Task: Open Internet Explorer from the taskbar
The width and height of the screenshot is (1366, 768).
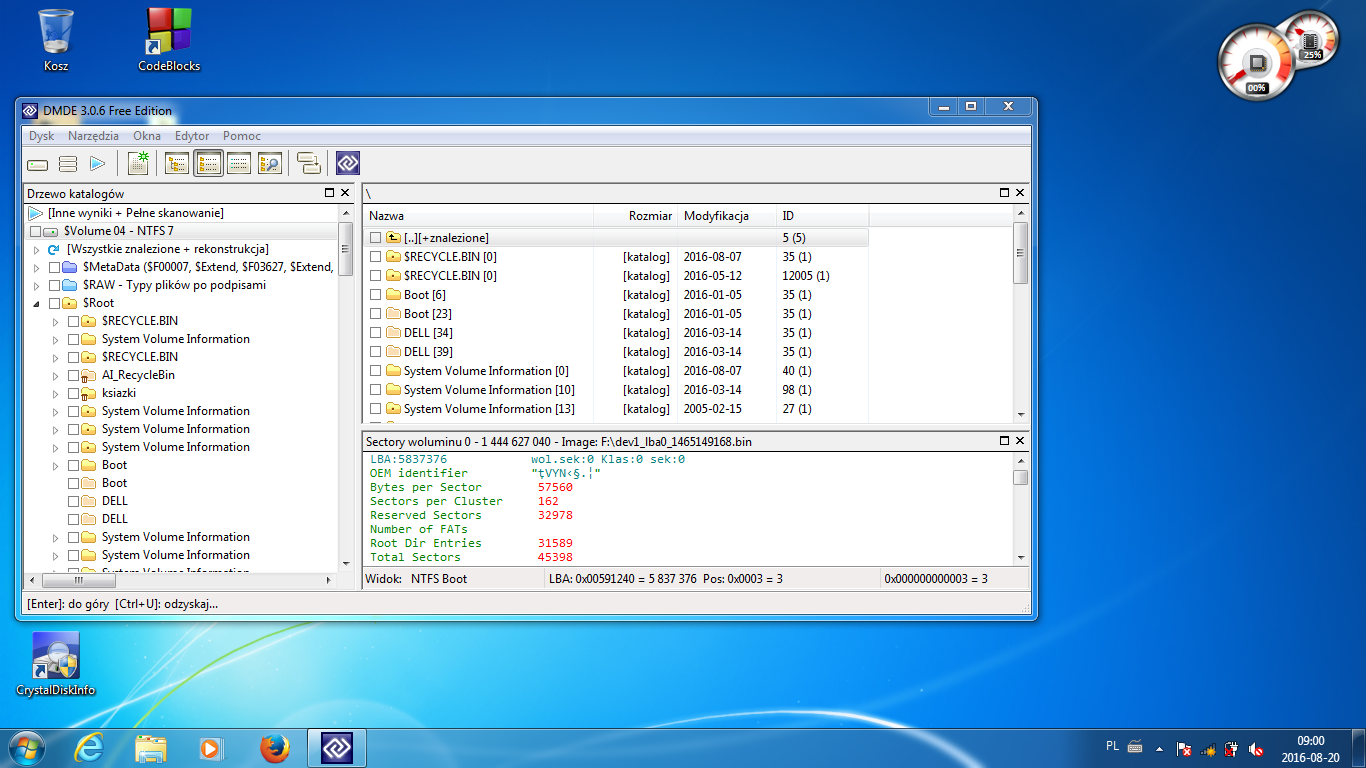Action: [x=89, y=748]
